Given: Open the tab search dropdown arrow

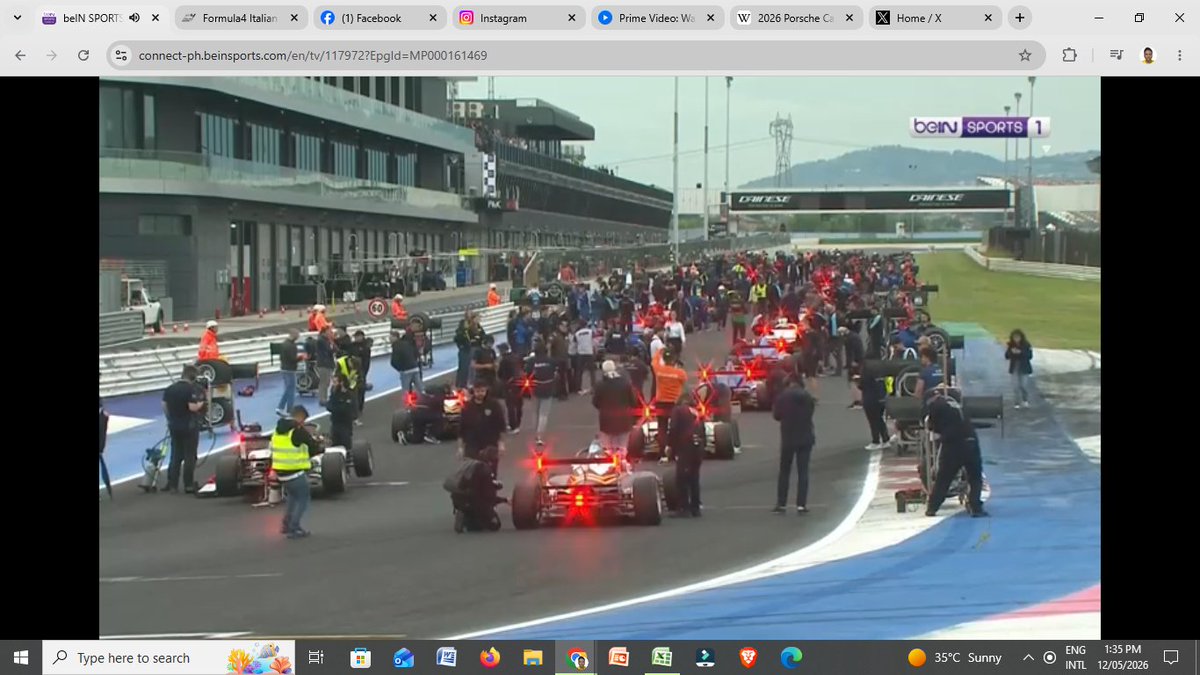Looking at the screenshot, I should pos(17,18).
